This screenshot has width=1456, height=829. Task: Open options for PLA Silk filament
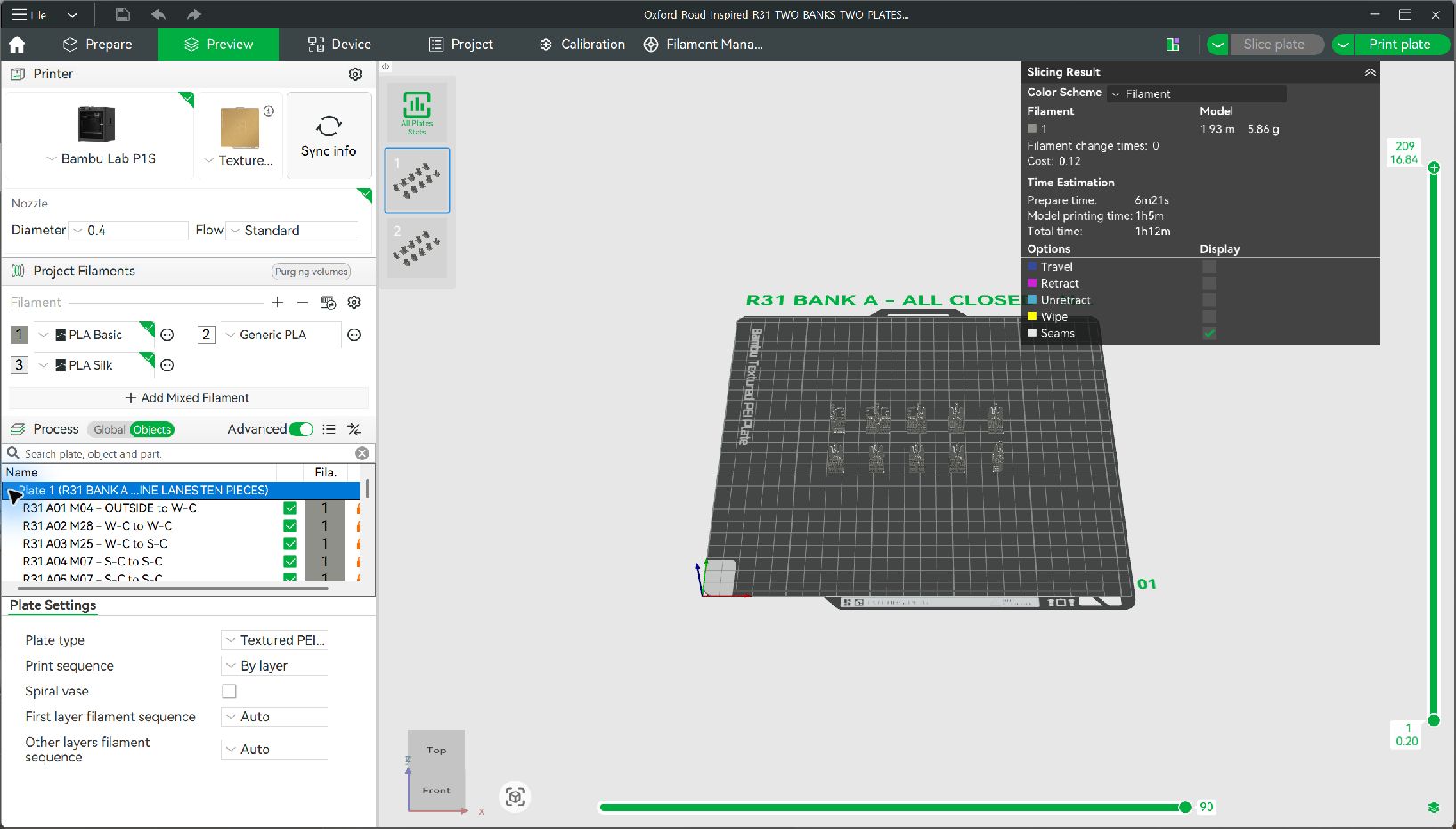tap(167, 365)
